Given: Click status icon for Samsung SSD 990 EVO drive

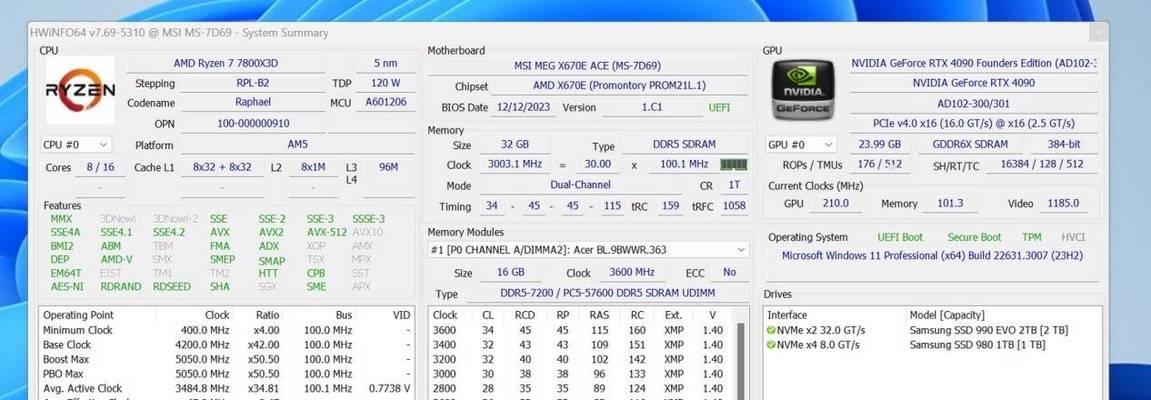Looking at the screenshot, I should [771, 330].
